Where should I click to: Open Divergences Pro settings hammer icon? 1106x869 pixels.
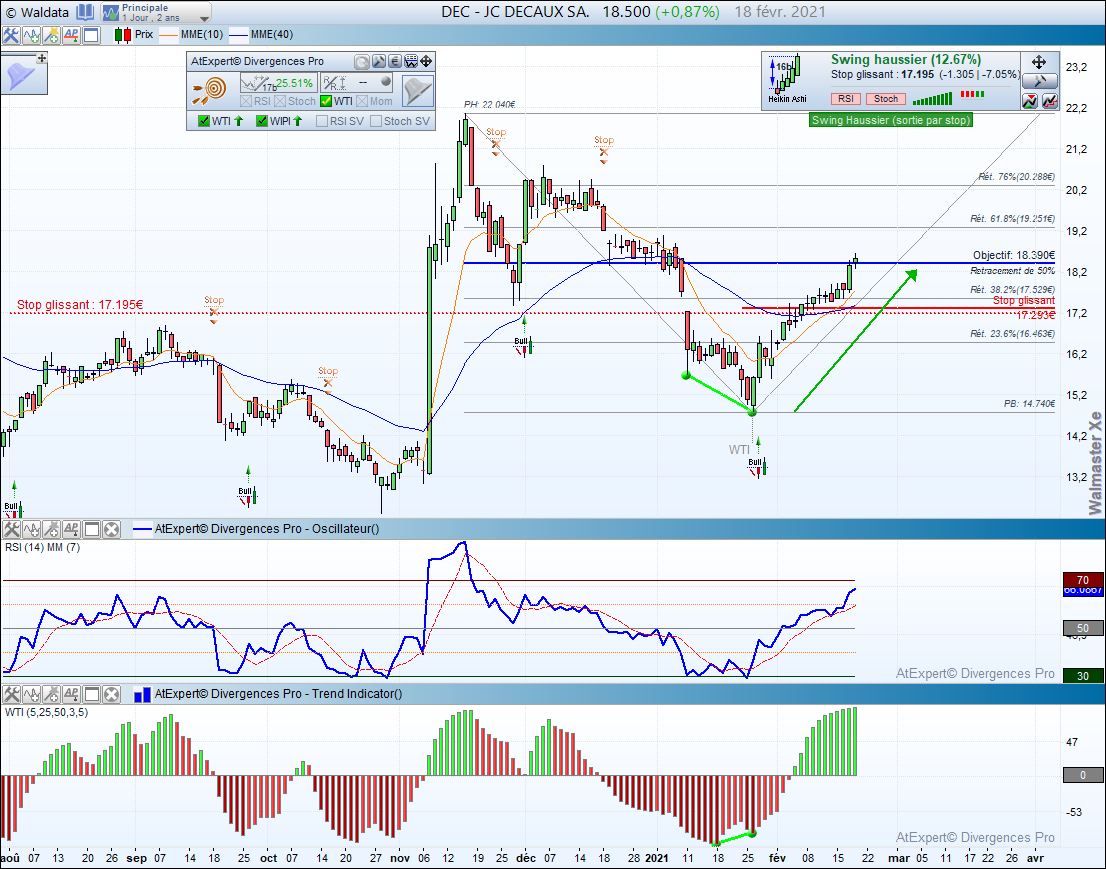click(x=379, y=61)
